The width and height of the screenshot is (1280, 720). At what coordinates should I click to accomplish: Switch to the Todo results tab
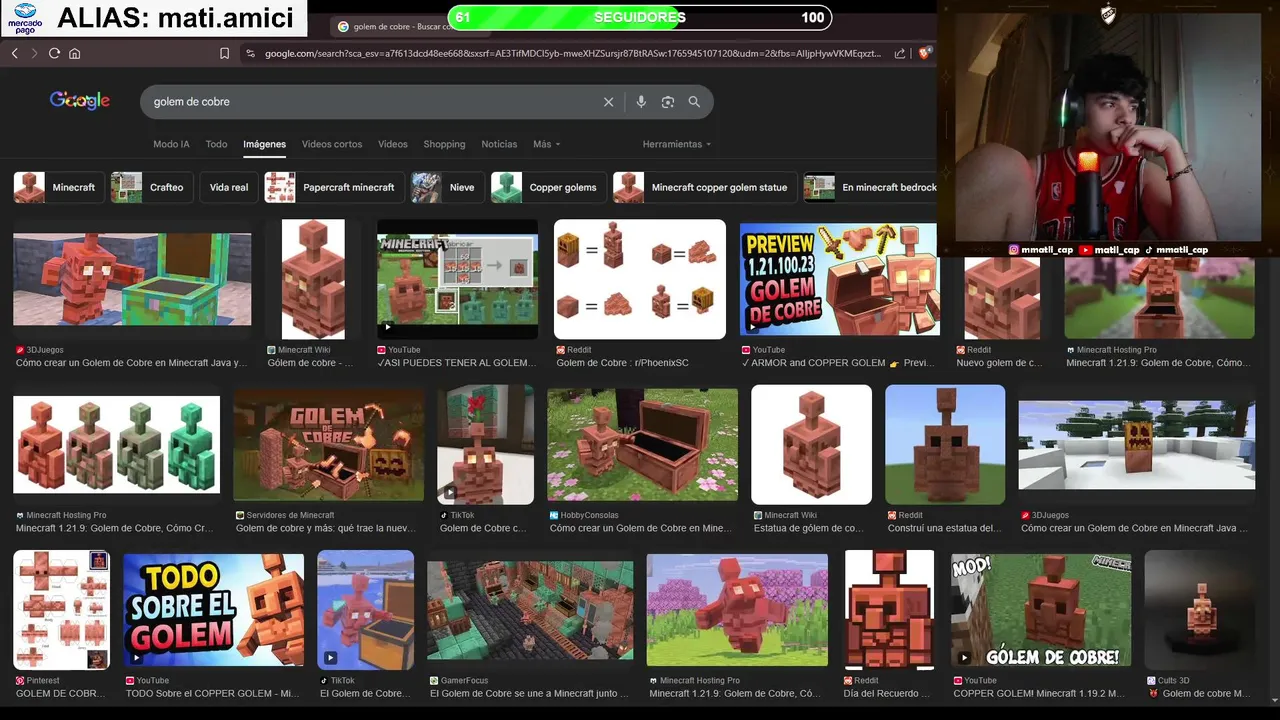(x=216, y=144)
